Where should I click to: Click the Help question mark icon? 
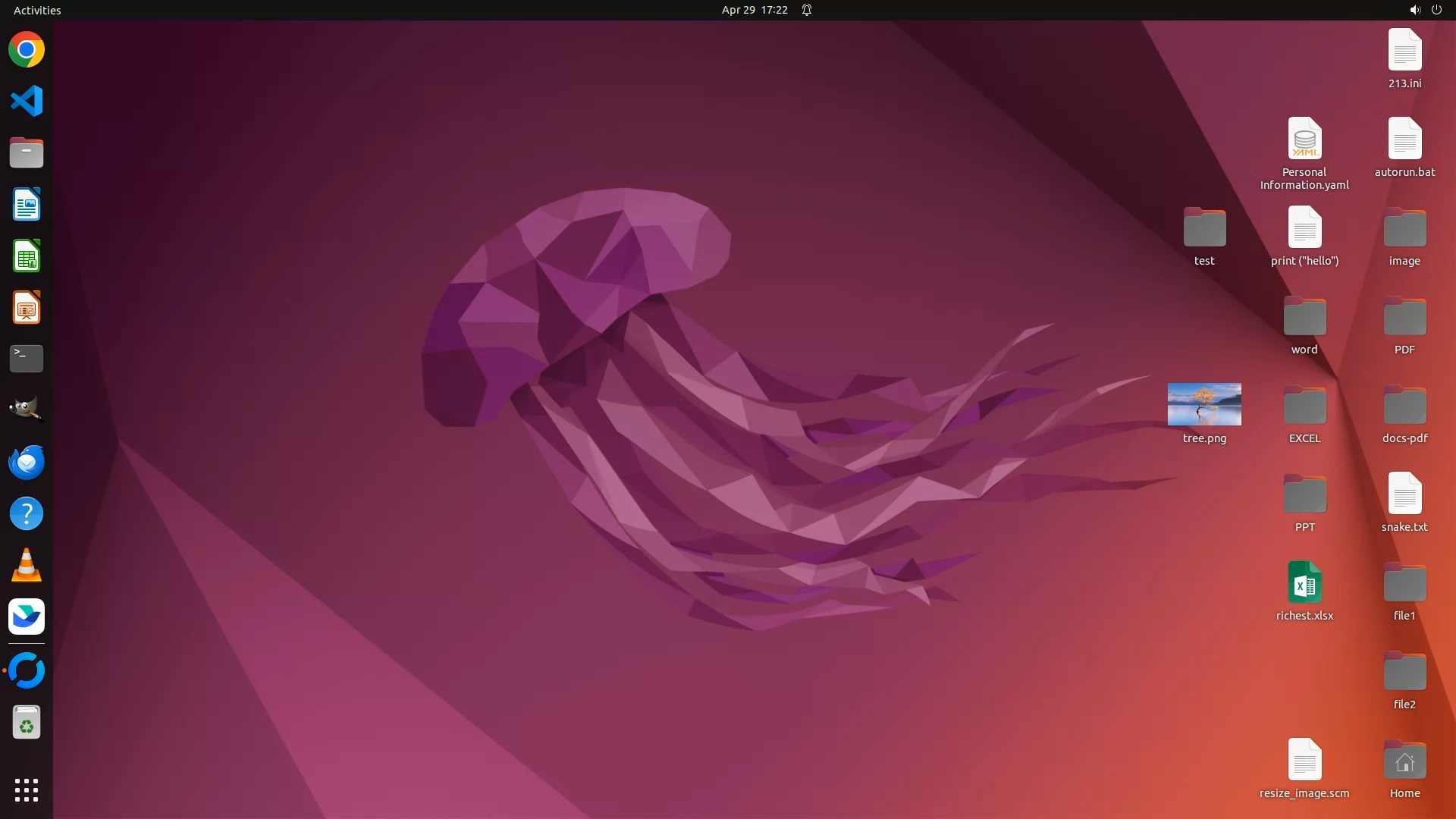pos(27,514)
